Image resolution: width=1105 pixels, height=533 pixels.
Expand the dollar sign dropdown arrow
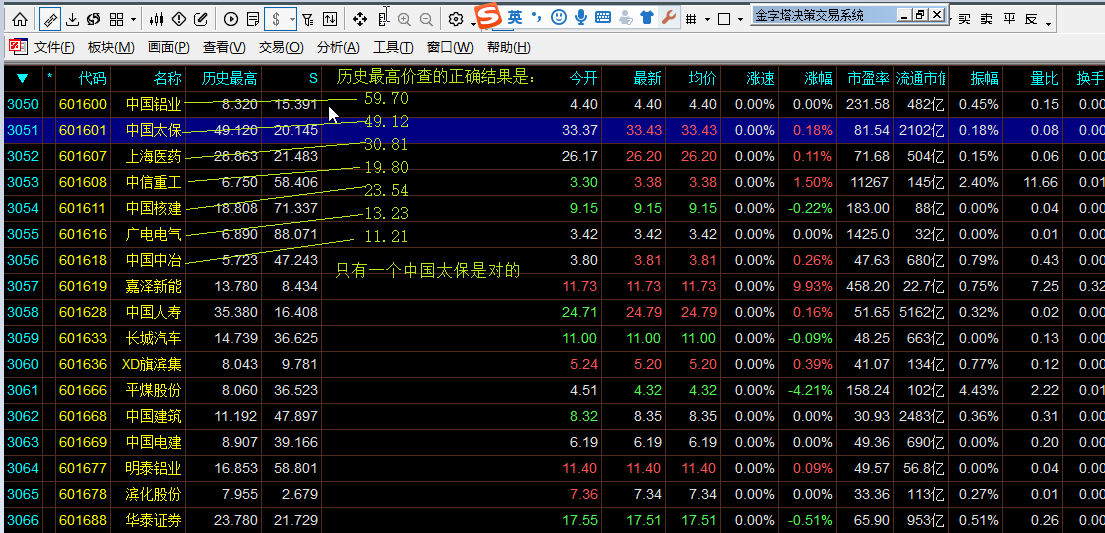(x=291, y=20)
